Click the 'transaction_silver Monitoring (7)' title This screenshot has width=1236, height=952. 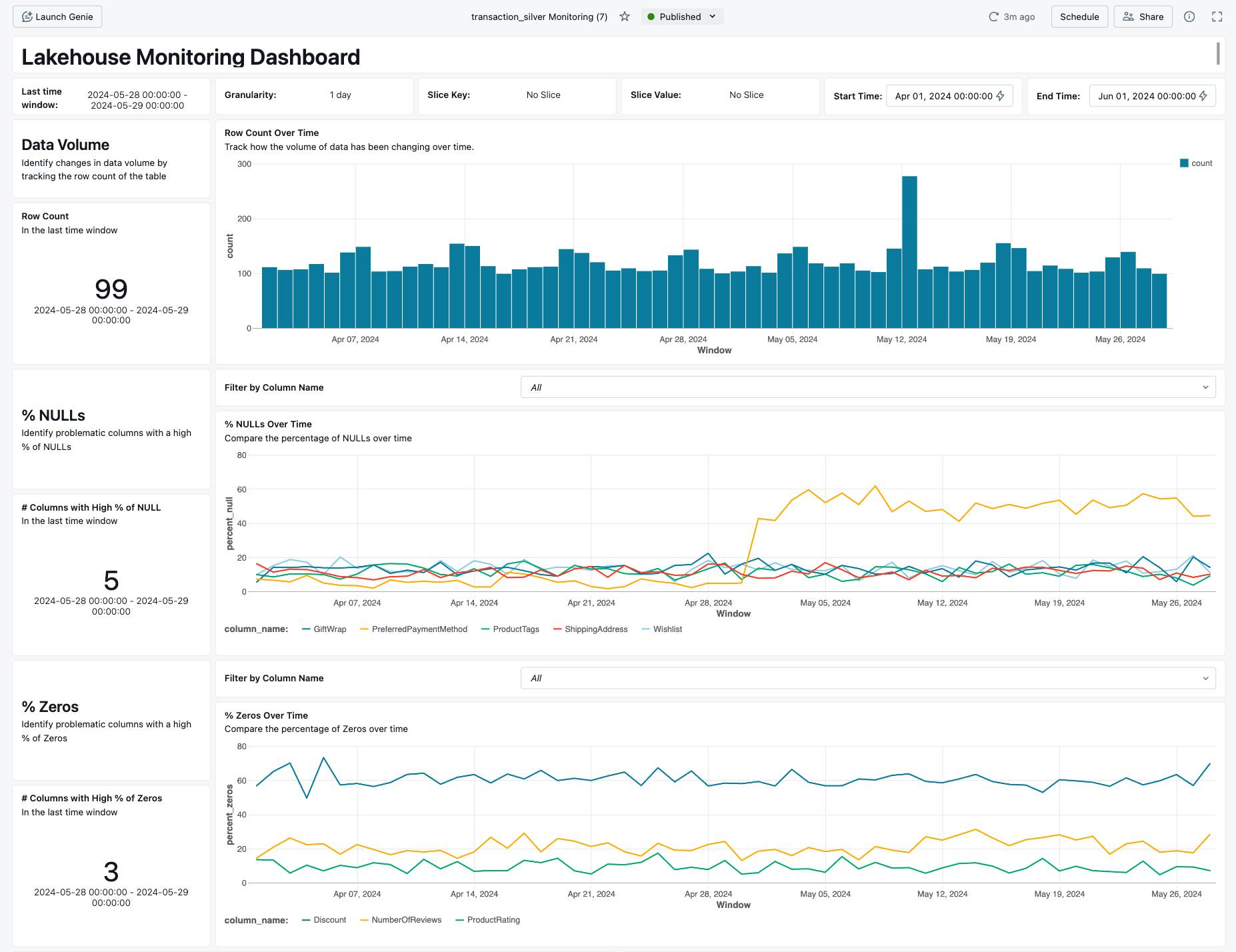click(539, 17)
